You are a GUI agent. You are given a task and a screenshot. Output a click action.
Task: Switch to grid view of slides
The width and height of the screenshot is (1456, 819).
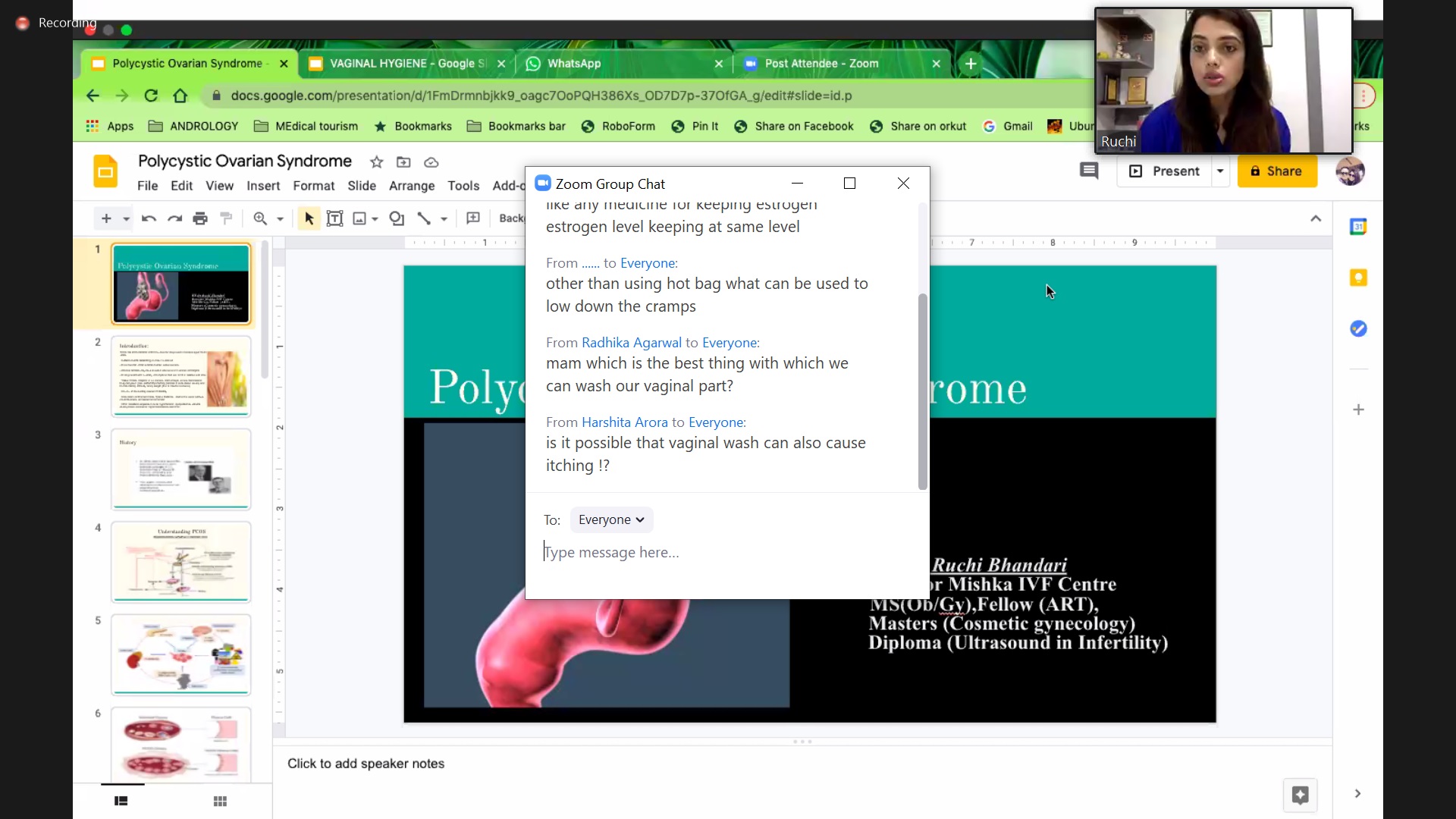click(x=220, y=802)
